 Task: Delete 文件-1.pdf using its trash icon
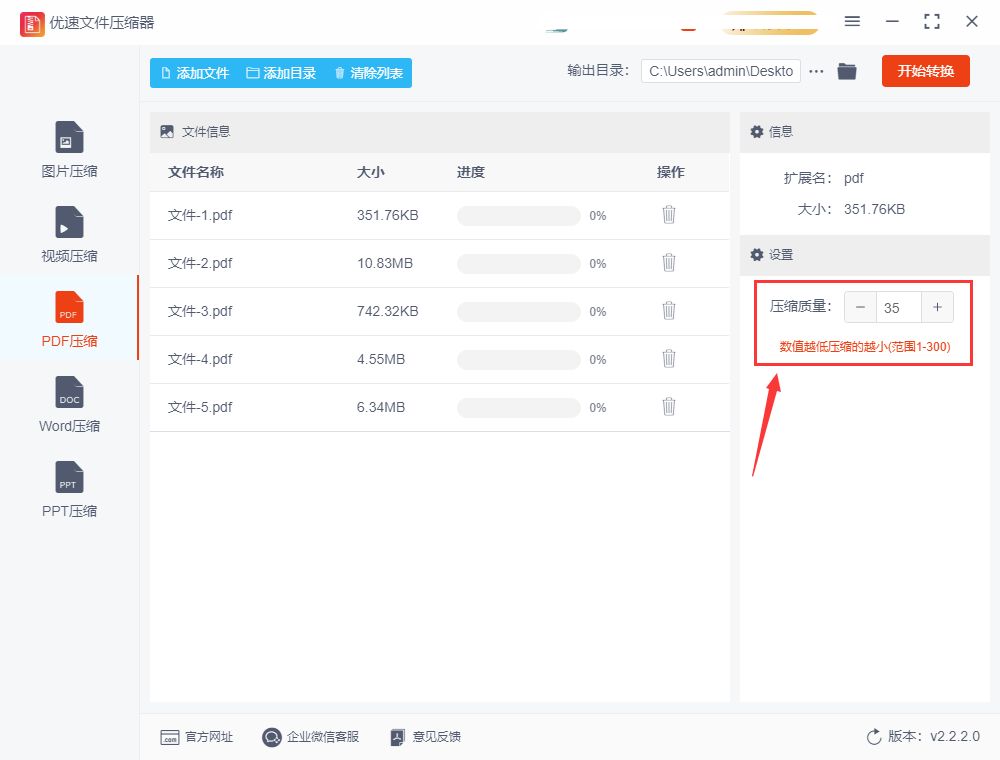point(668,215)
